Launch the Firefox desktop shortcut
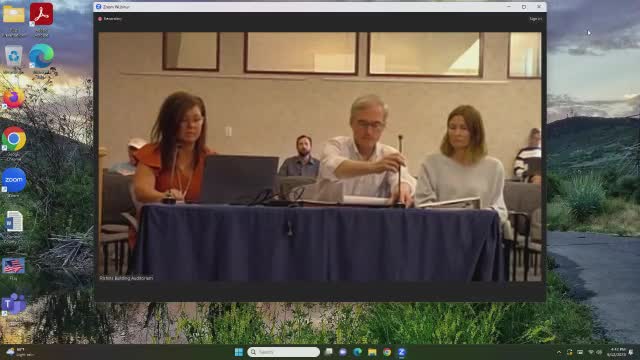The image size is (640, 360). (x=14, y=98)
